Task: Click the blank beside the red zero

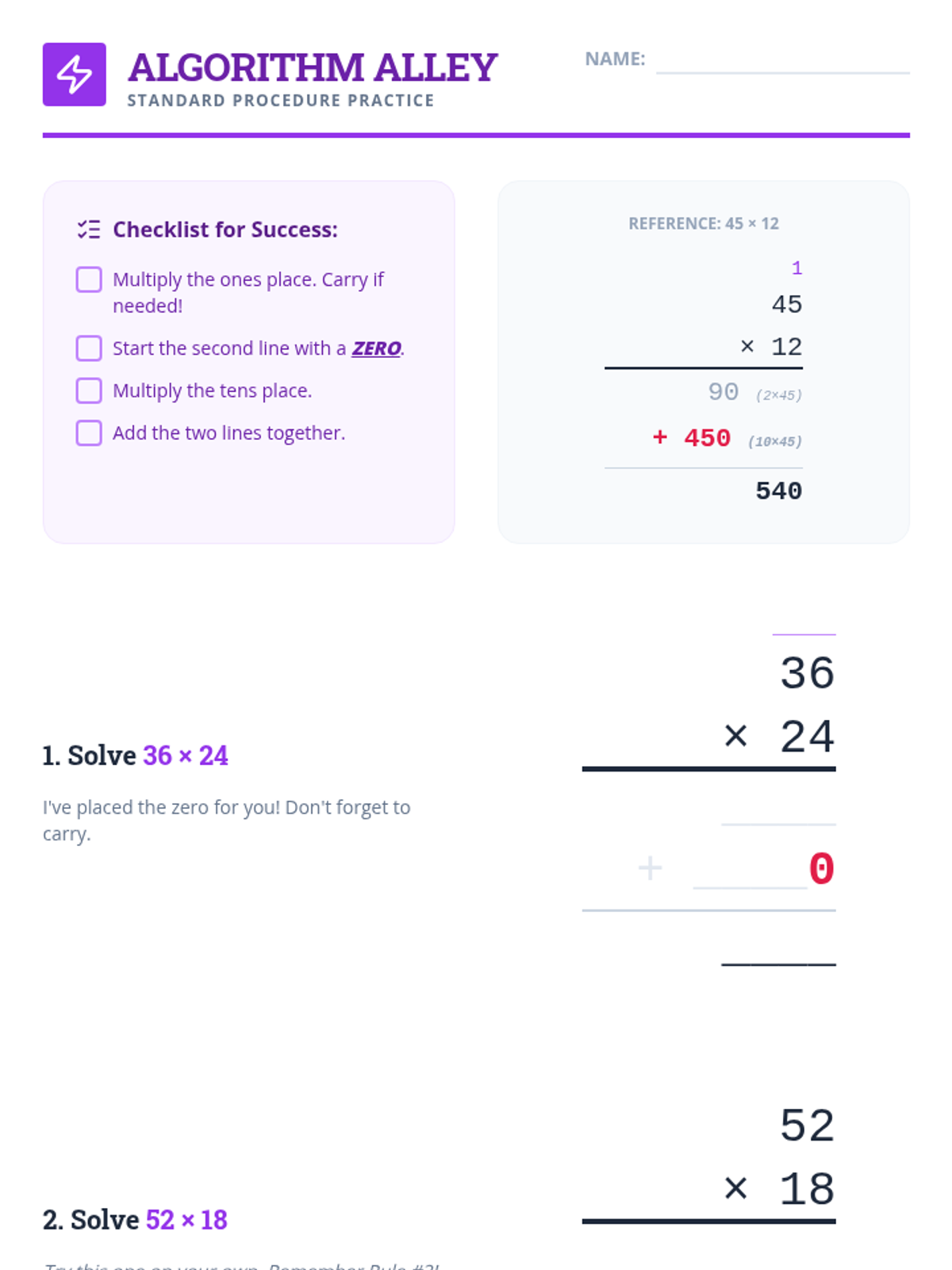Action: coord(750,868)
